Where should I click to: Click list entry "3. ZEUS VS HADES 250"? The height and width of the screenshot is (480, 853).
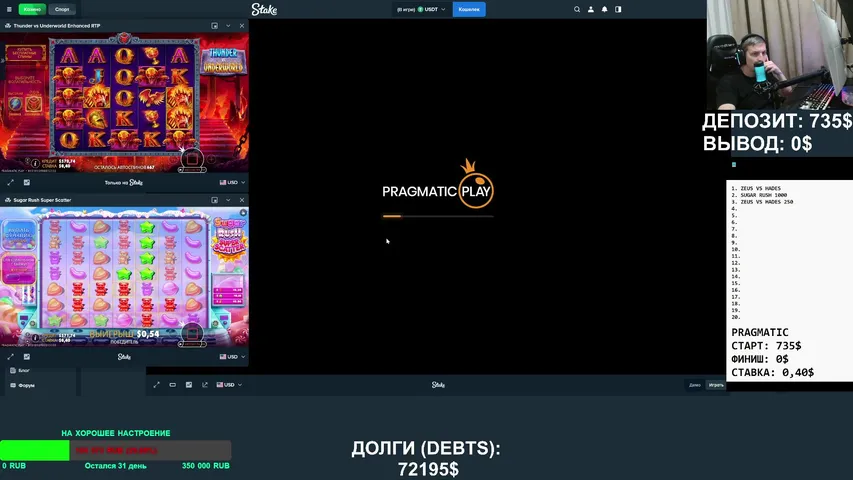[x=762, y=202]
